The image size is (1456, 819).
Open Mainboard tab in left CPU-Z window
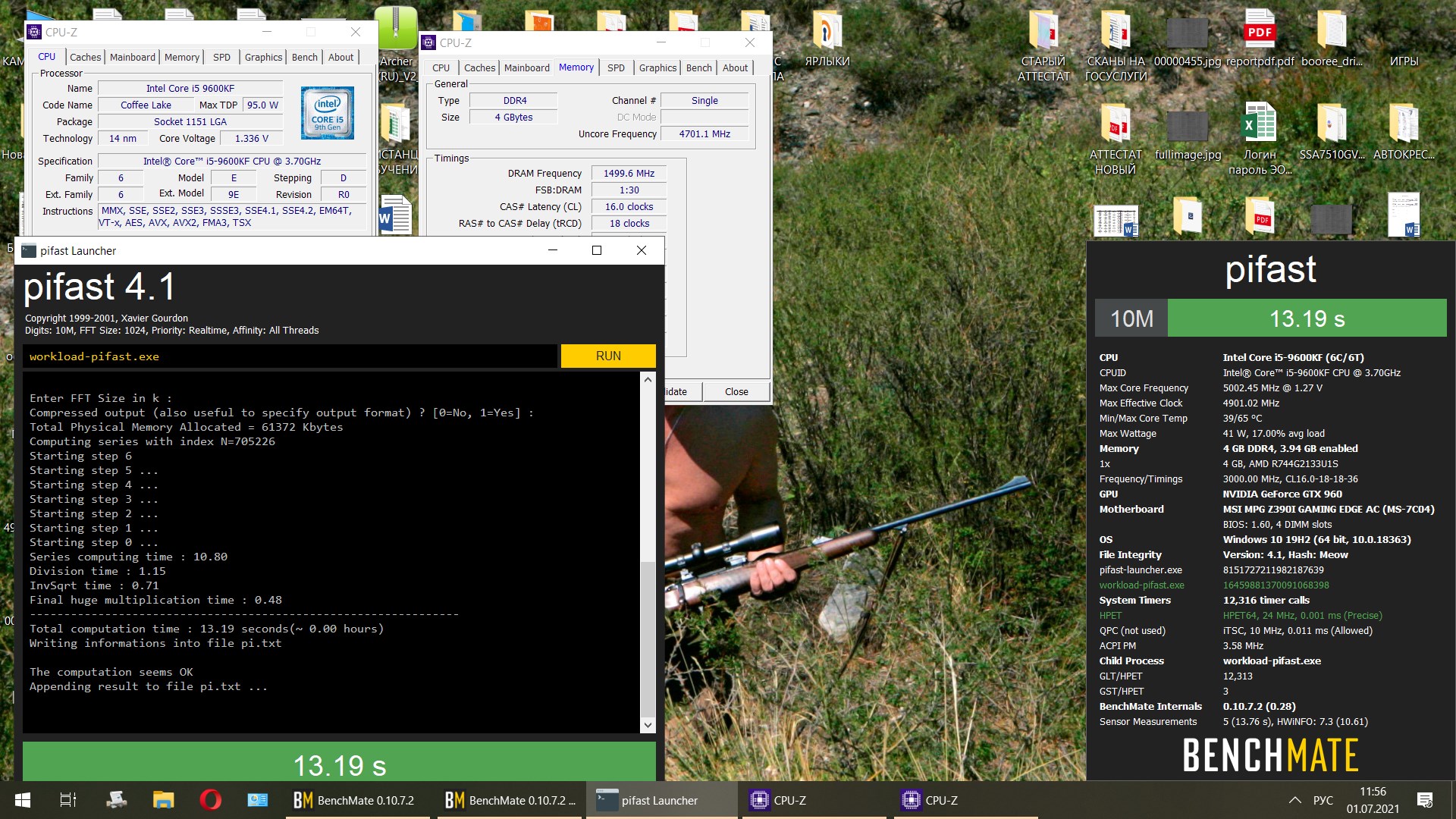pos(132,57)
